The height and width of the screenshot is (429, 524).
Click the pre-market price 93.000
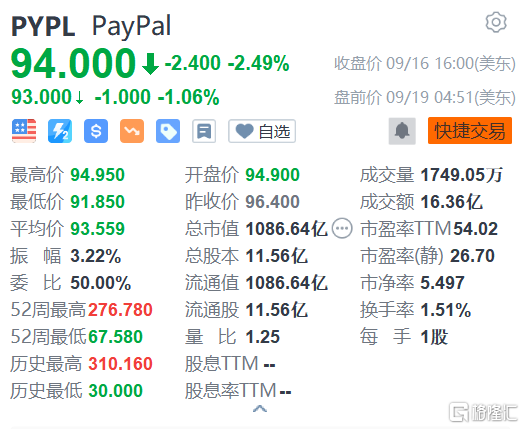point(41,97)
